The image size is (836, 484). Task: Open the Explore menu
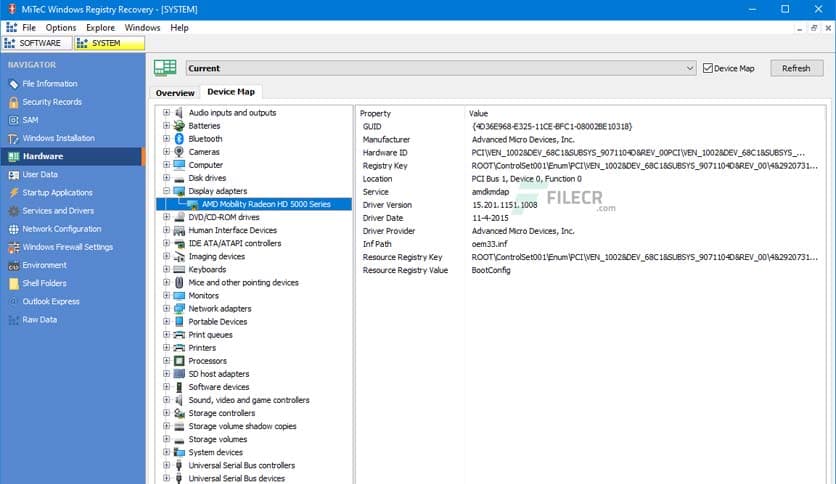(100, 28)
